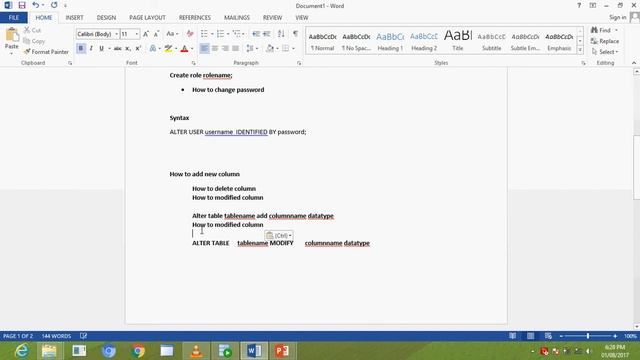Open the font size dropdown

click(x=137, y=34)
